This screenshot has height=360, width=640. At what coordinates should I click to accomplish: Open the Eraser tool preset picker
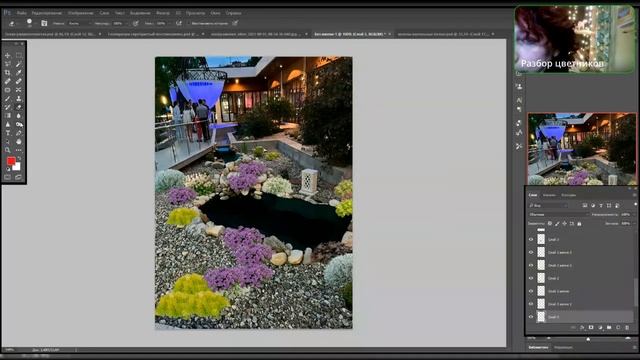tap(13, 24)
